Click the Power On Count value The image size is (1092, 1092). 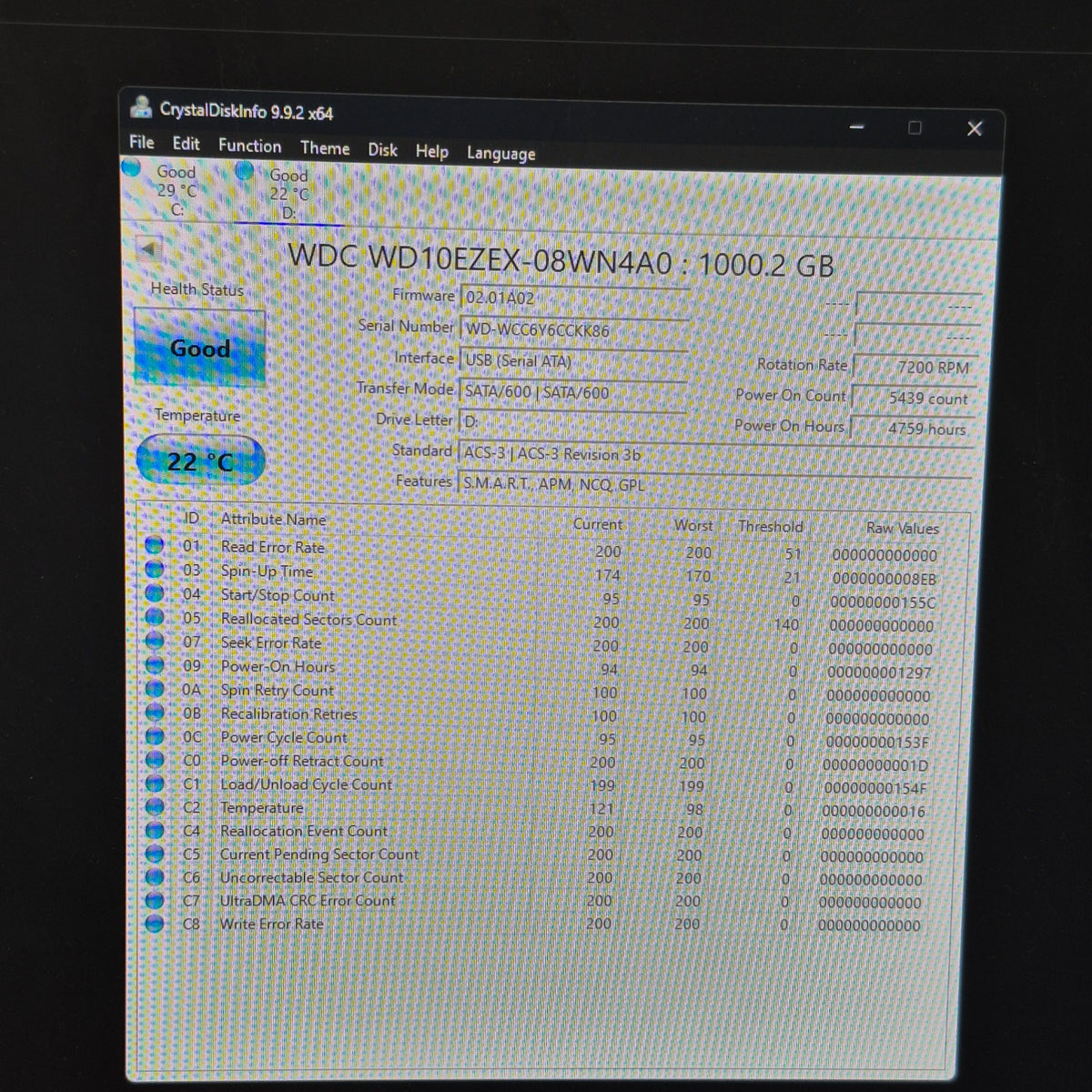(913, 399)
